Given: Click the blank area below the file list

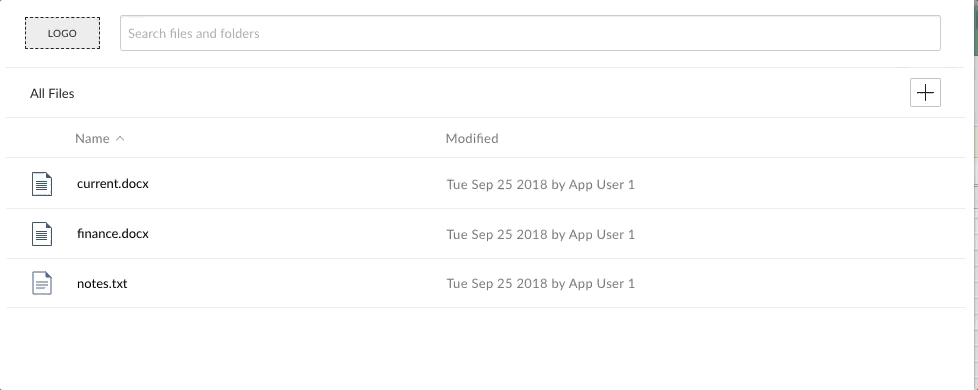Looking at the screenshot, I should pos(485,348).
